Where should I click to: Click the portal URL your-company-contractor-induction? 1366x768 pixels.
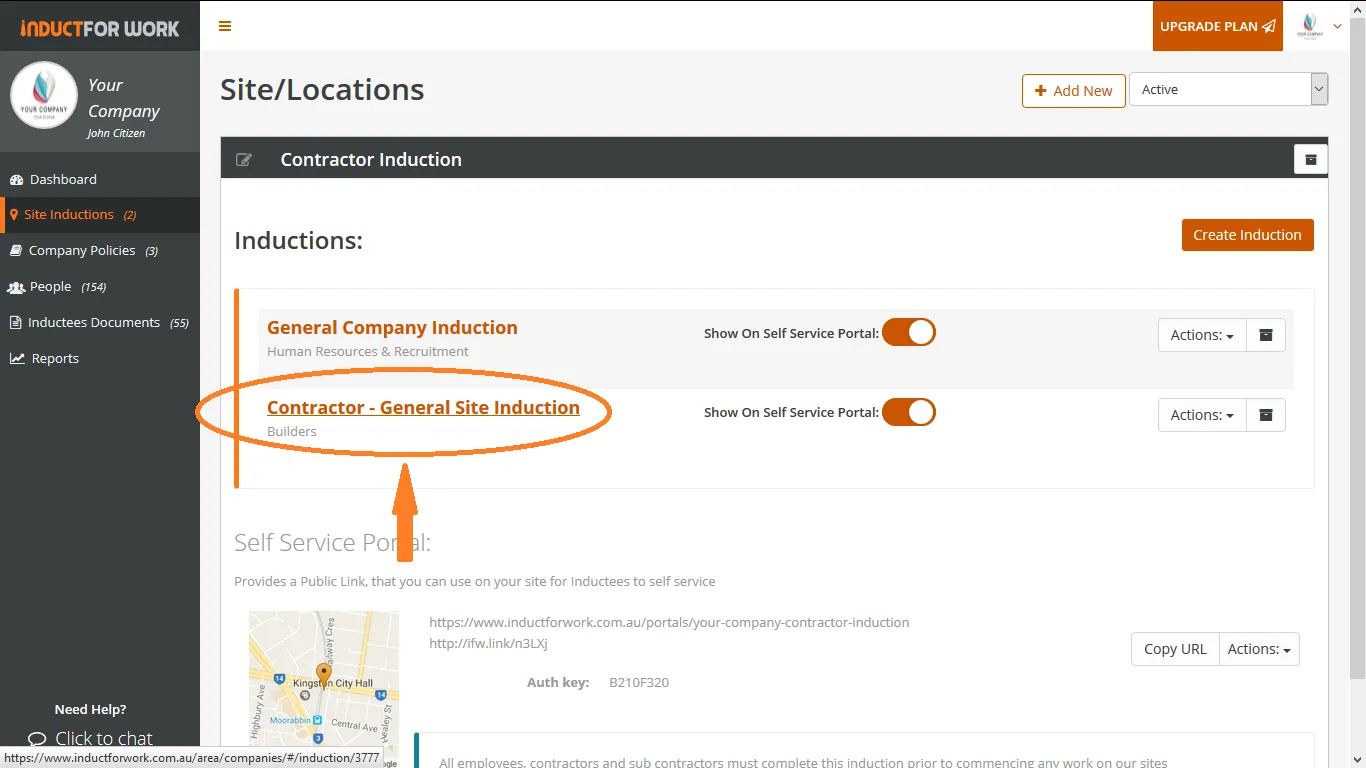click(669, 622)
